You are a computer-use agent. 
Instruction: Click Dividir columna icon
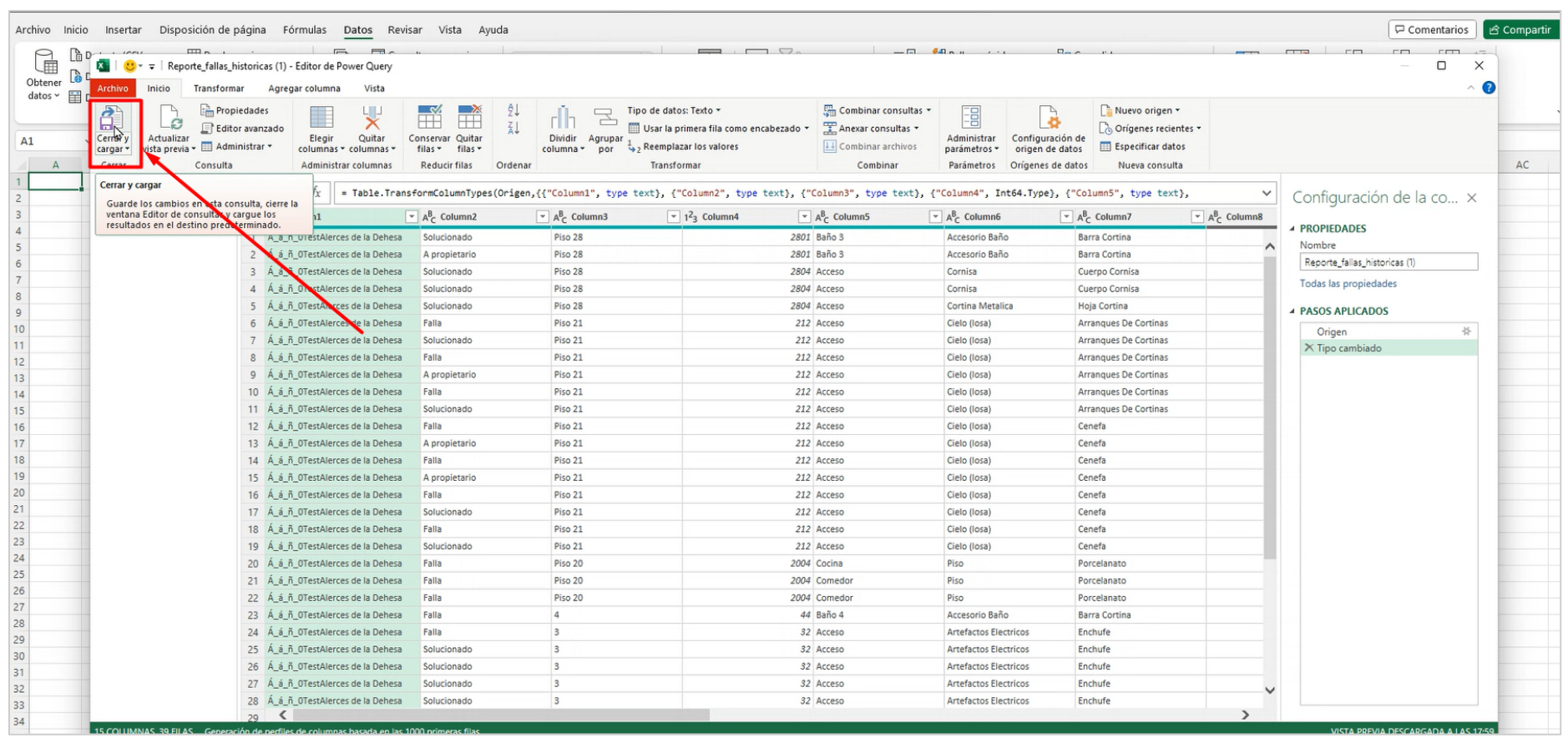tap(563, 118)
